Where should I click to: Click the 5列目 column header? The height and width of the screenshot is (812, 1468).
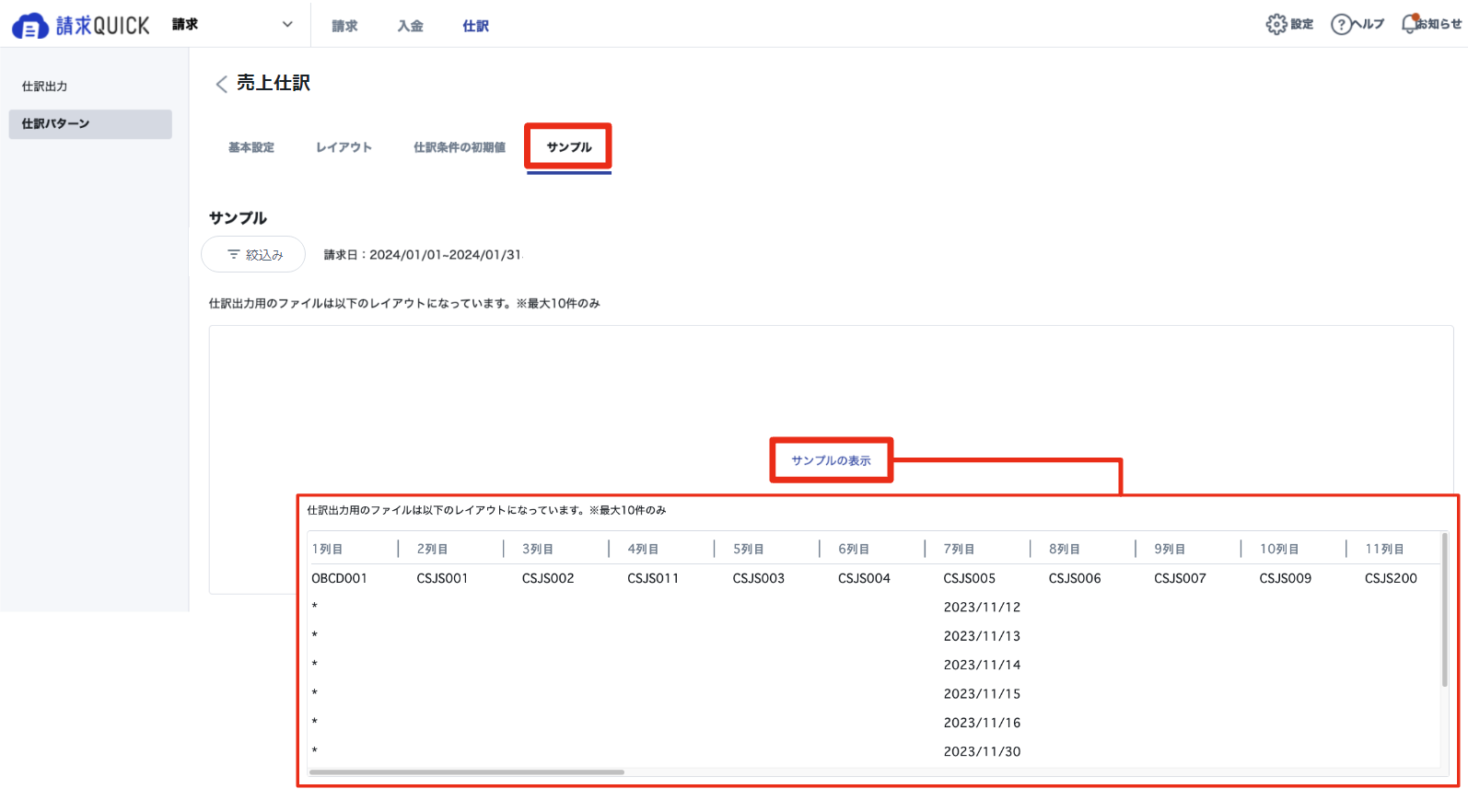click(x=749, y=549)
